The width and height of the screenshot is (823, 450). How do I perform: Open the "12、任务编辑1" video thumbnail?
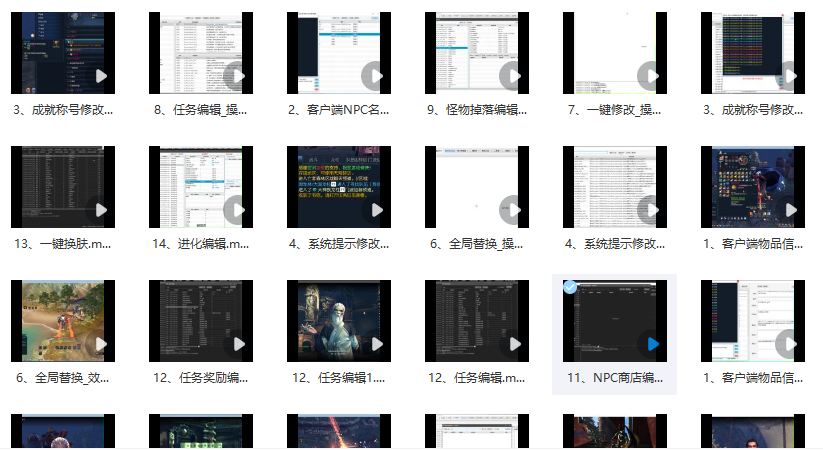(338, 320)
